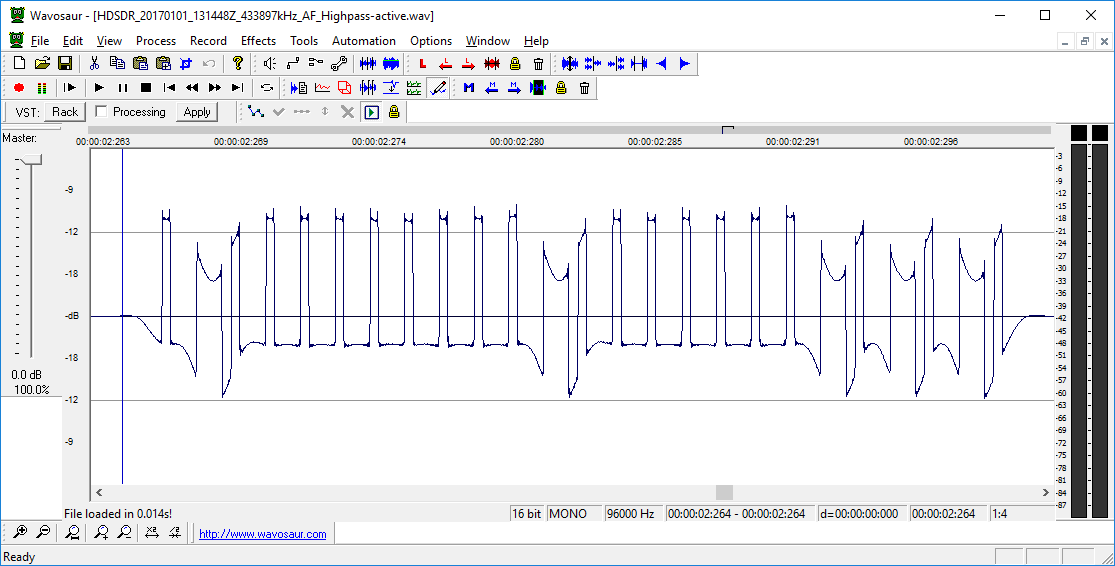Go to previous loop point, red left arrow

(x=445, y=63)
